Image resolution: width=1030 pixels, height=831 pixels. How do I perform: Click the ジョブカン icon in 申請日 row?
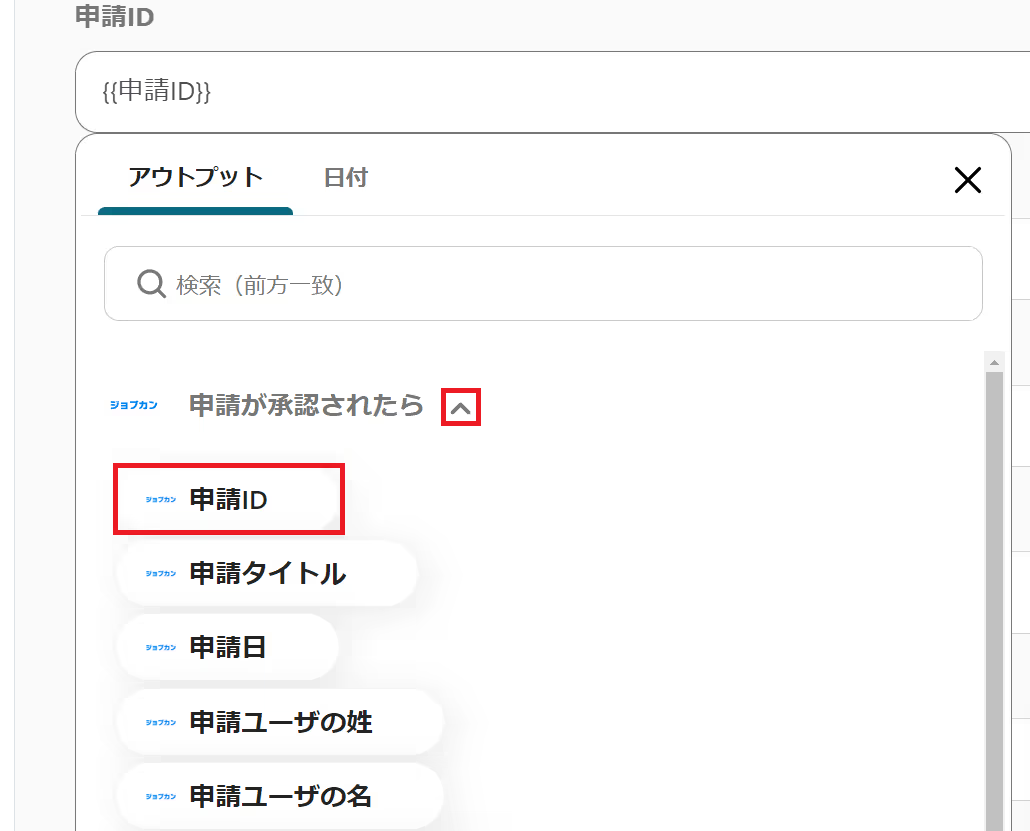[161, 648]
